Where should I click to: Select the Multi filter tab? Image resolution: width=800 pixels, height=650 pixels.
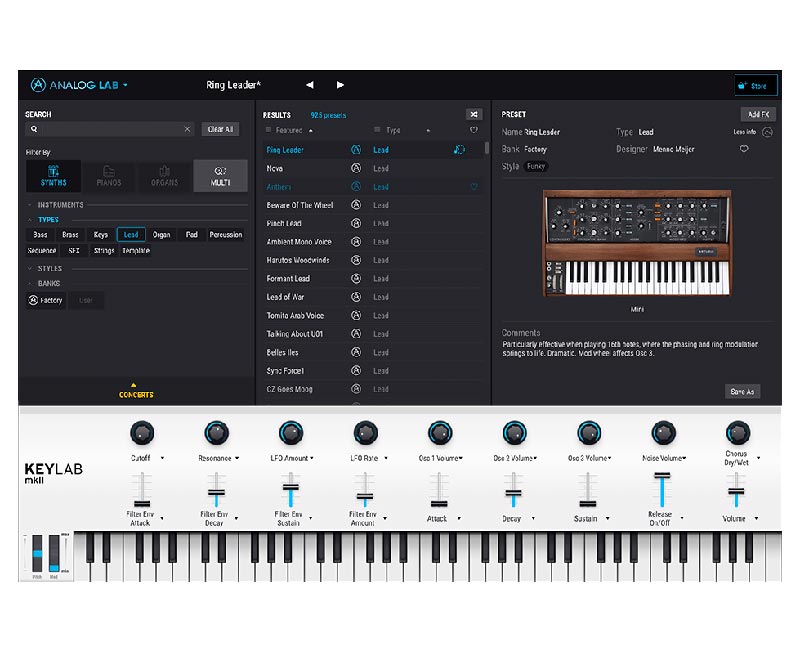point(220,176)
